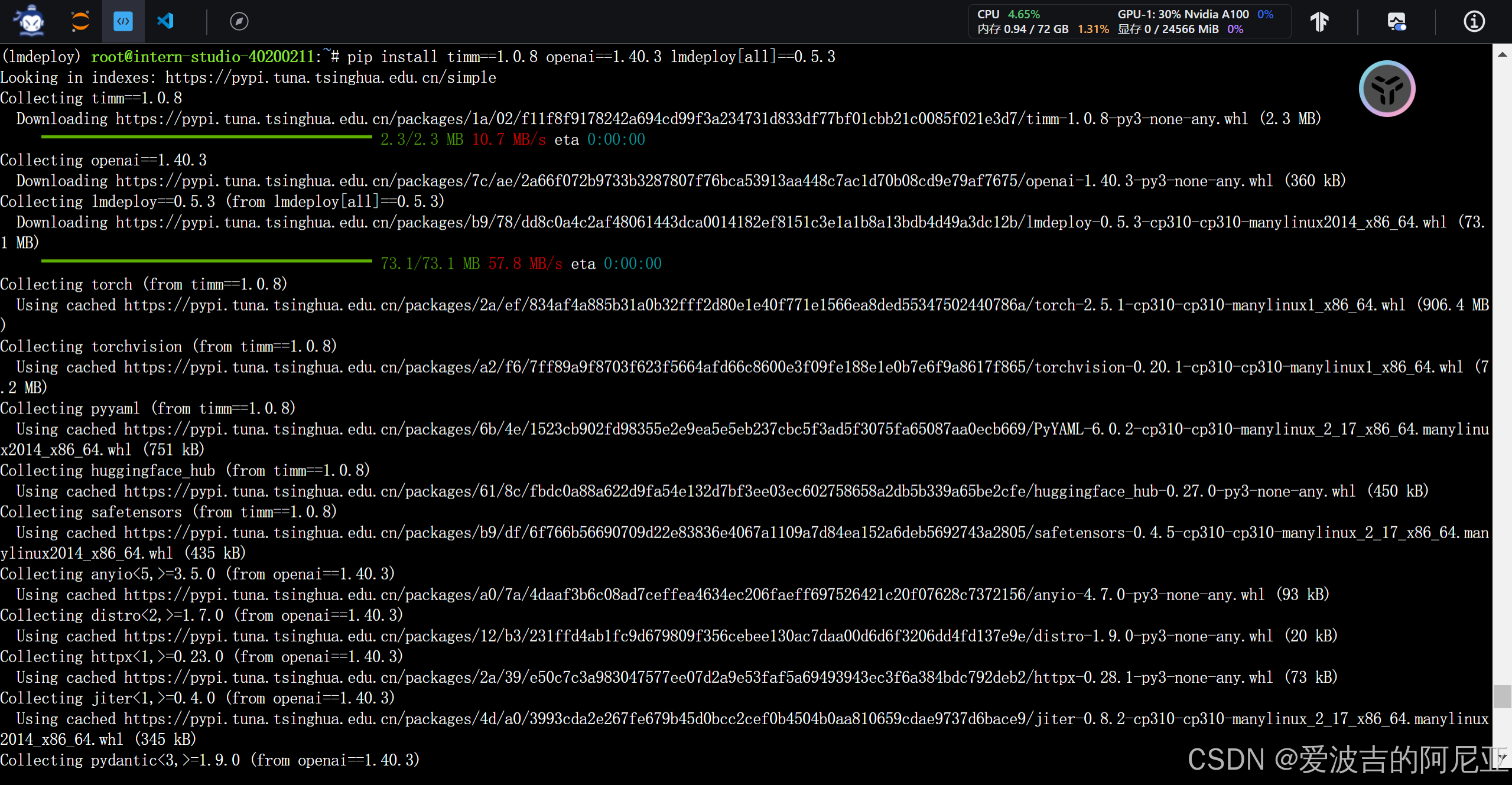Viewport: 1512px width, 785px height.
Task: Open VS Code from the top bar
Action: [x=165, y=21]
